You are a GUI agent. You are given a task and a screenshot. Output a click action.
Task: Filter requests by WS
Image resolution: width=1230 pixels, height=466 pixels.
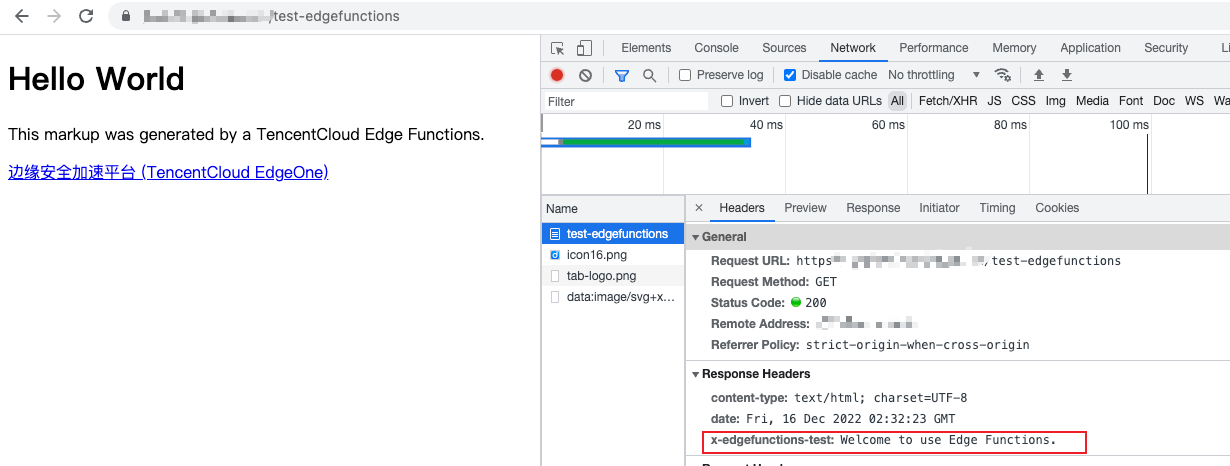pyautogui.click(x=1194, y=101)
